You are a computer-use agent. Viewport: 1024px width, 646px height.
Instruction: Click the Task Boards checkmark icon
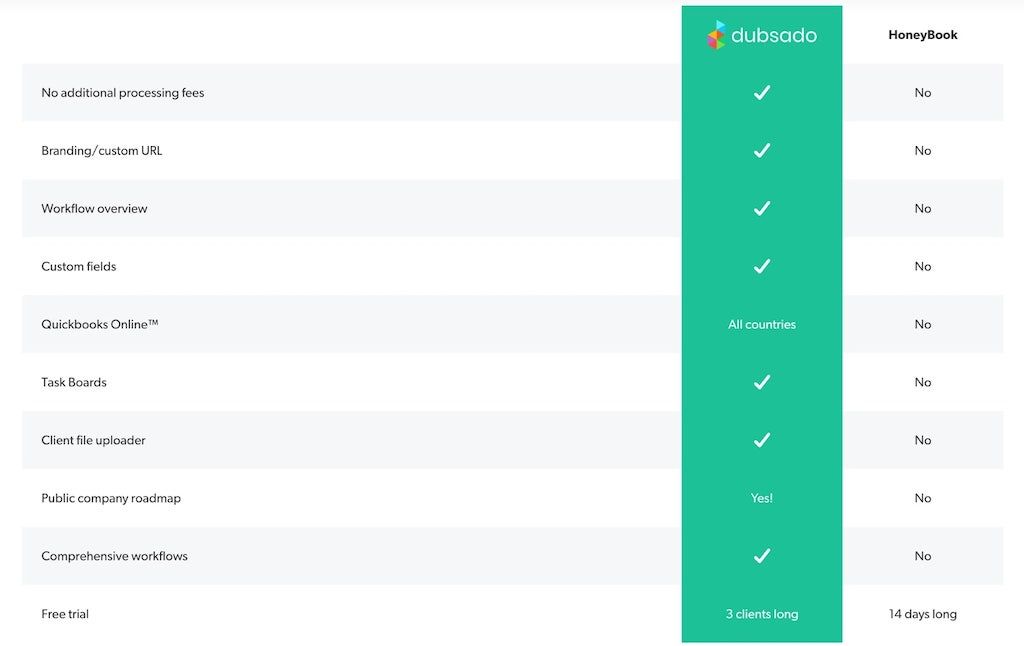pyautogui.click(x=762, y=382)
